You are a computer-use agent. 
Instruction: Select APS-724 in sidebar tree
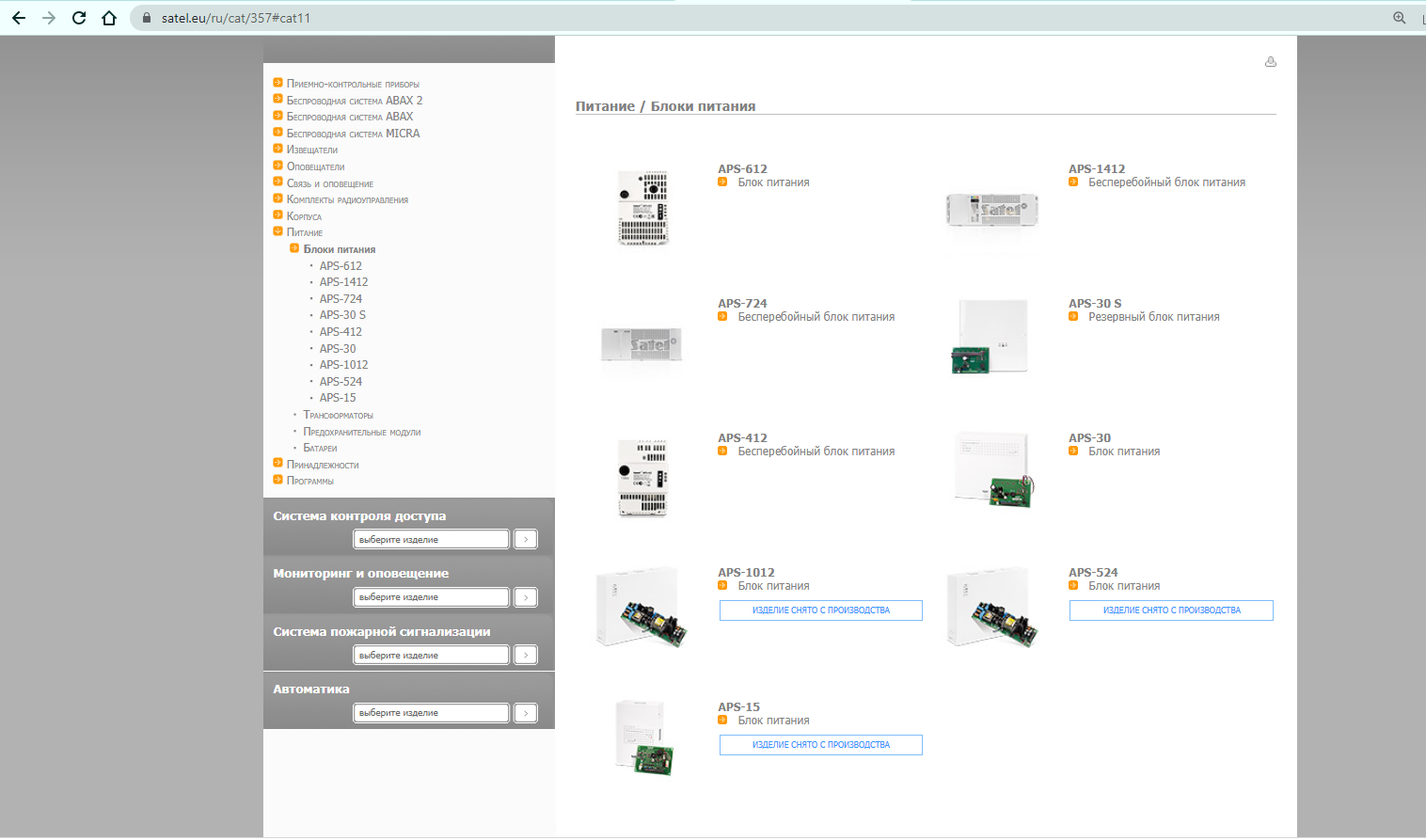[x=341, y=299]
